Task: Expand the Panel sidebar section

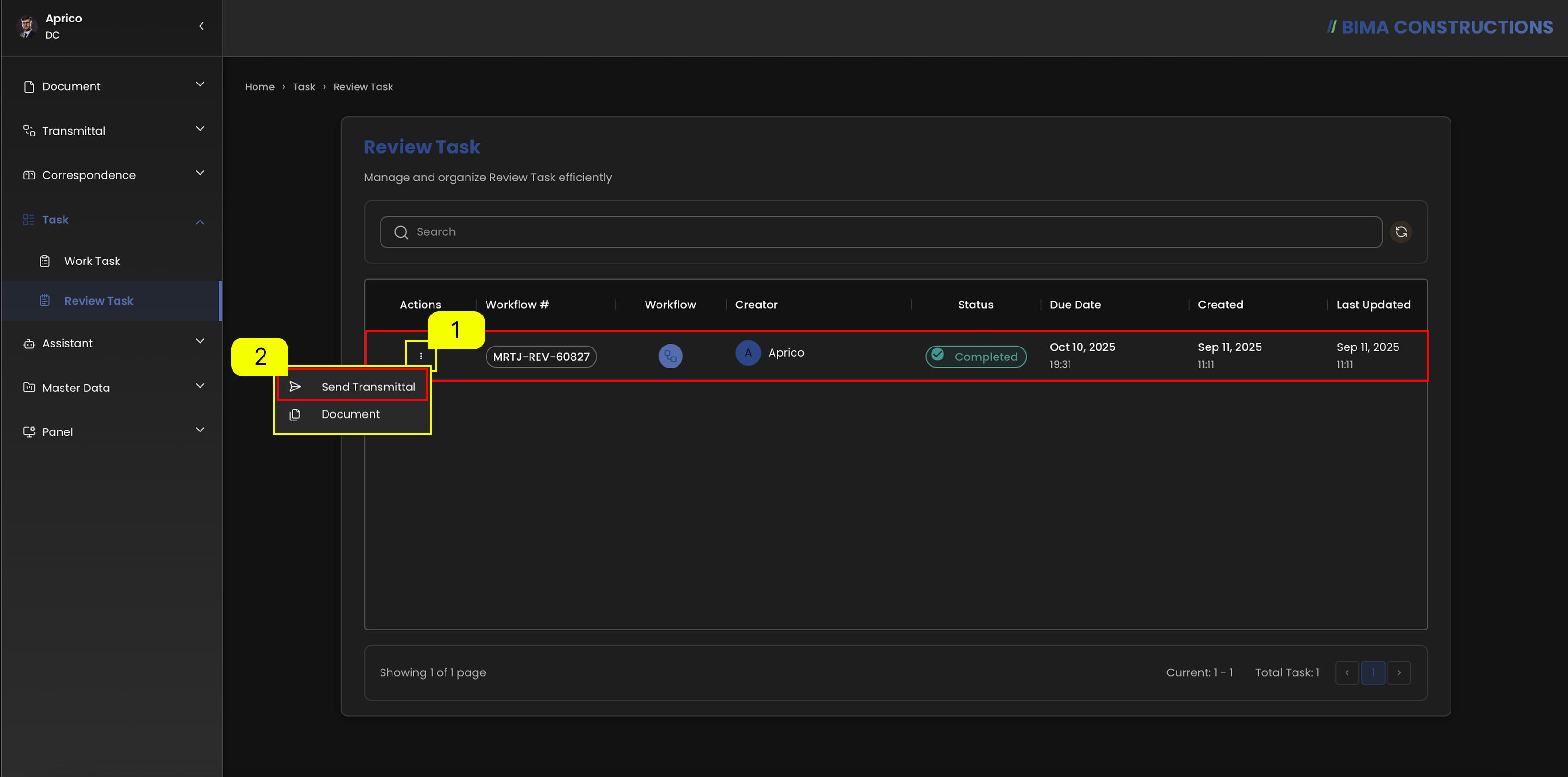Action: coord(200,430)
